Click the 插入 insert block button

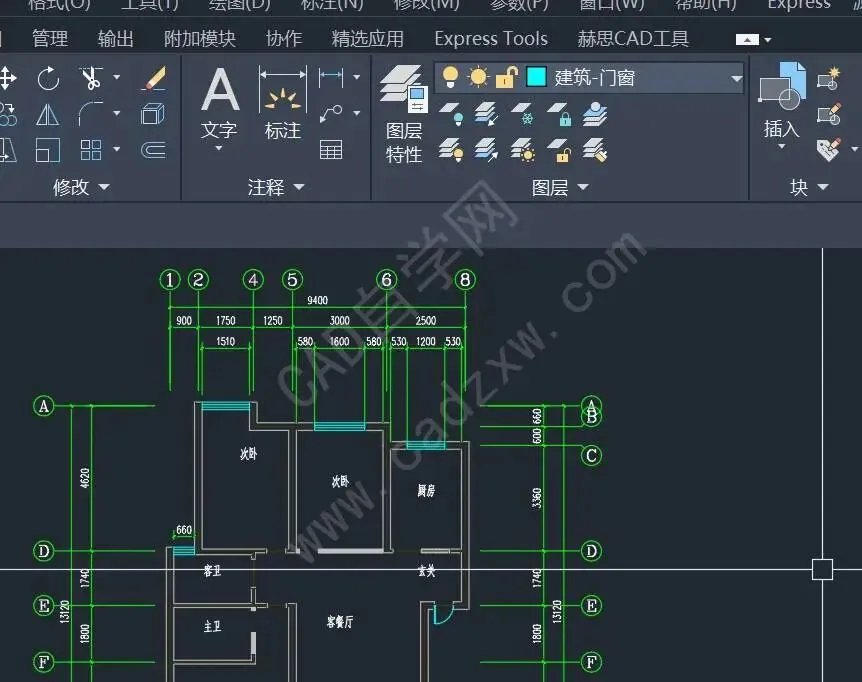[x=782, y=101]
